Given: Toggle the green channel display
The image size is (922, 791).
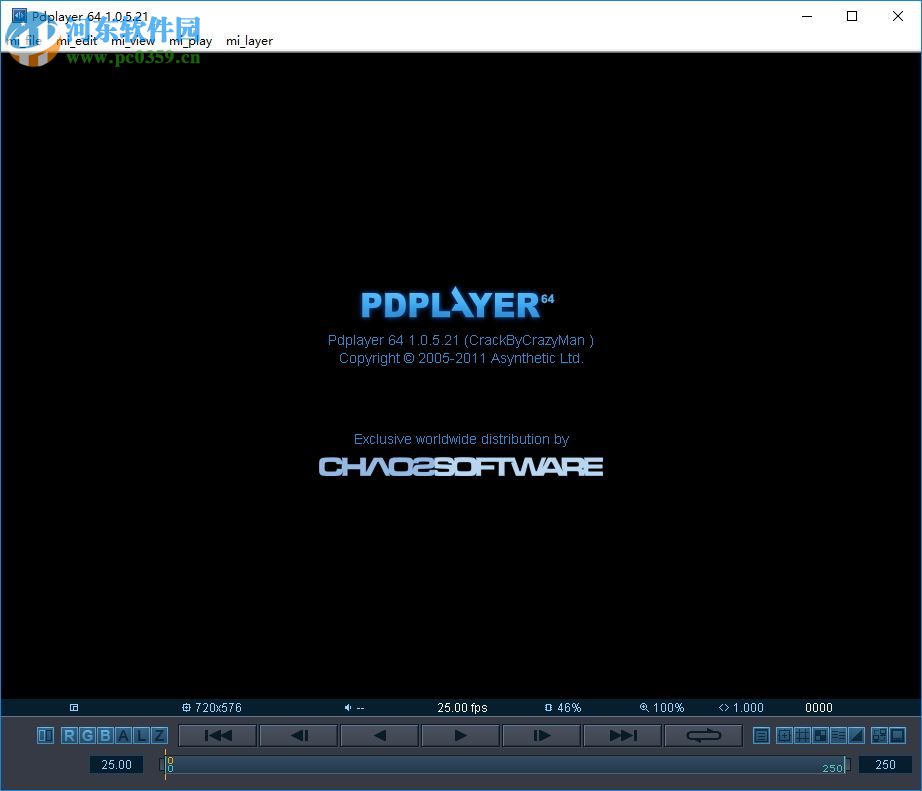Looking at the screenshot, I should 86,735.
